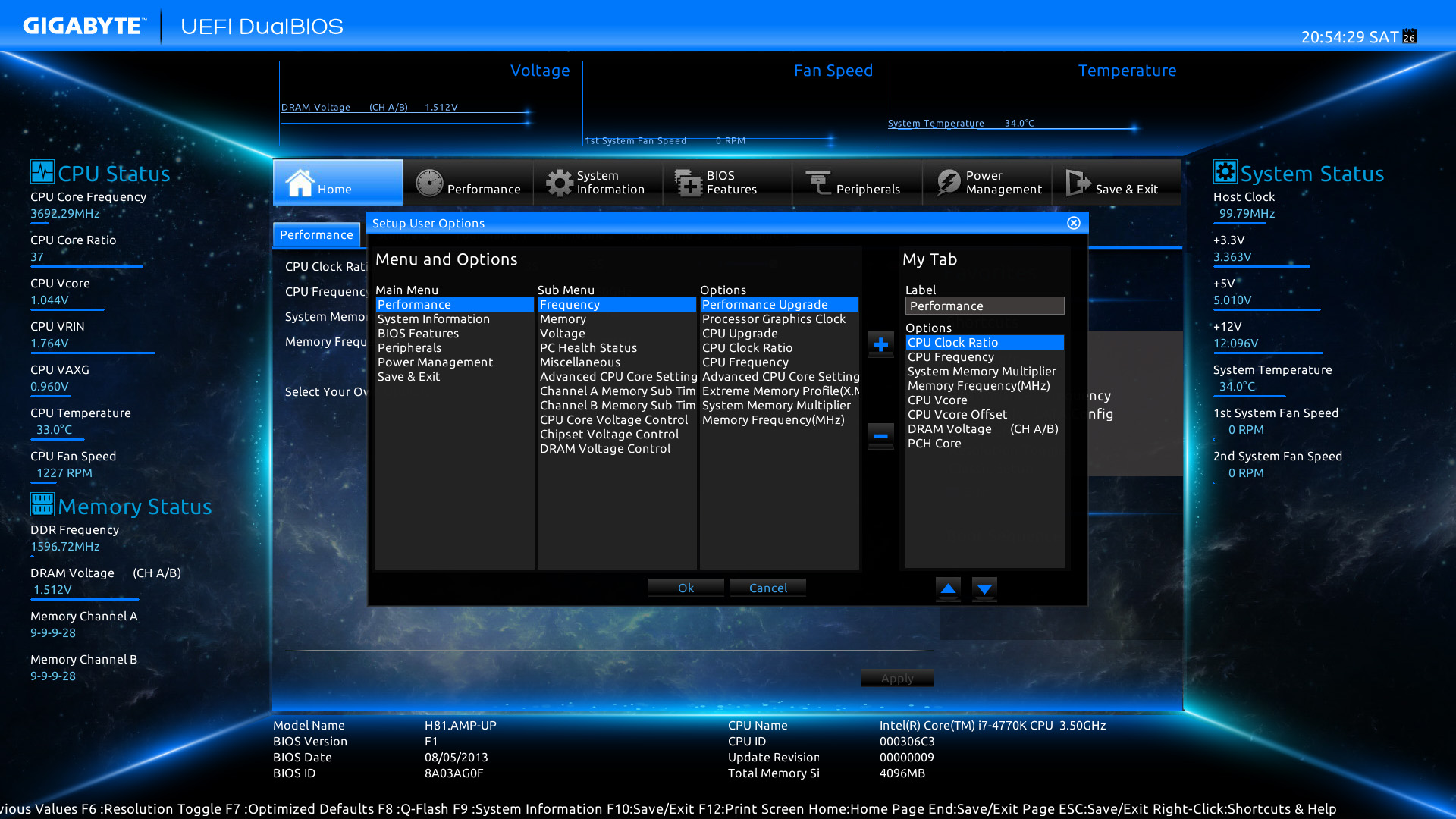Close the Setup User Options dialog
1456x819 pixels.
[1074, 223]
